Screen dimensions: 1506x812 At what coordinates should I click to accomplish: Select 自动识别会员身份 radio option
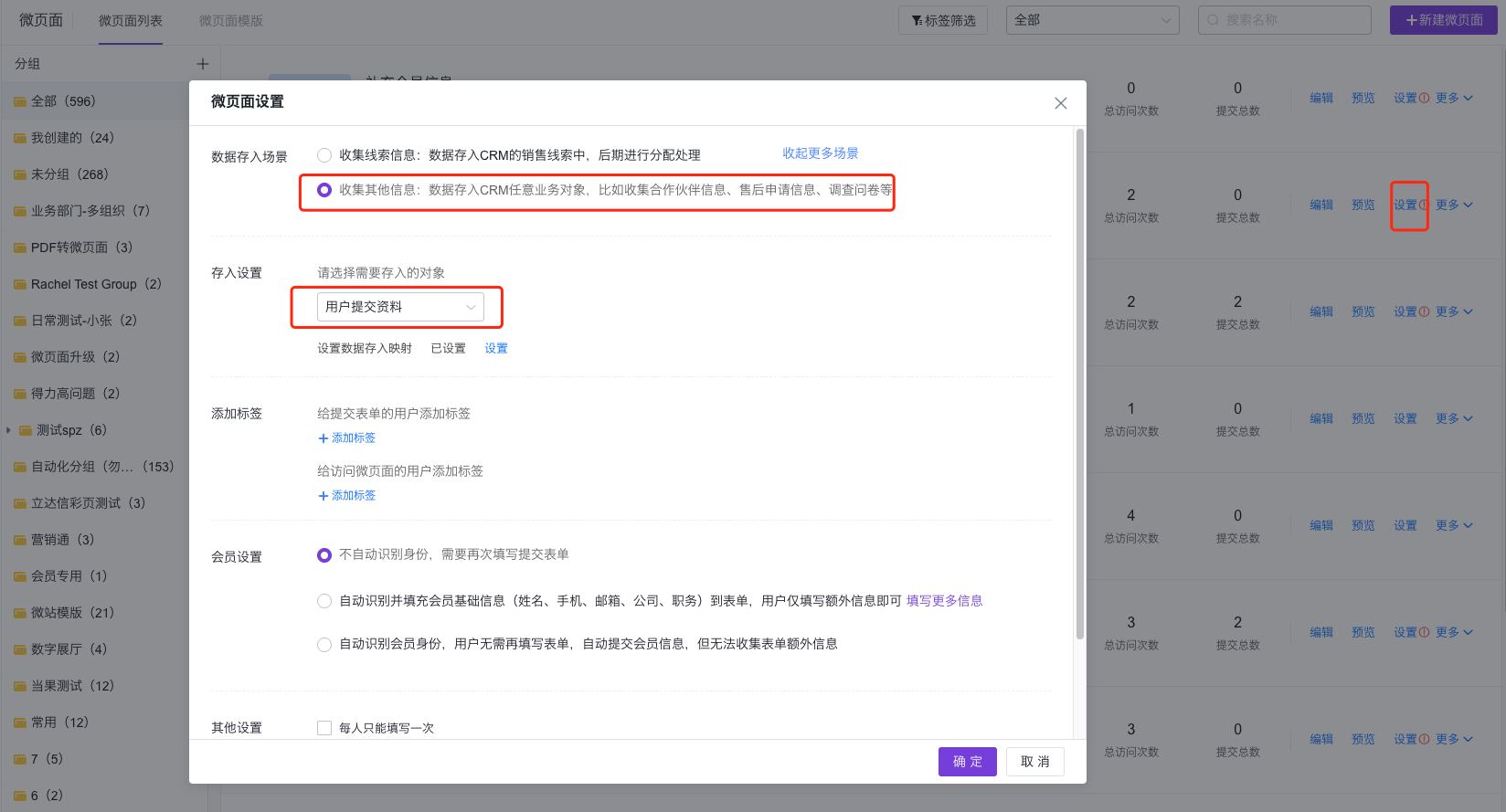324,645
